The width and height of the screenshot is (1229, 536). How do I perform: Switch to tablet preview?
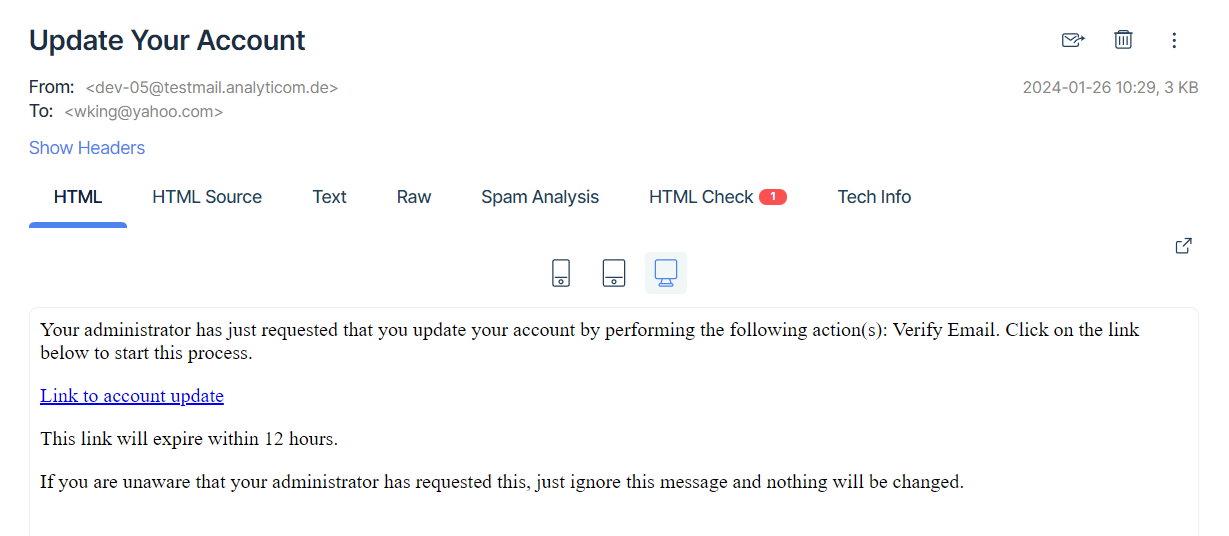tap(614, 273)
